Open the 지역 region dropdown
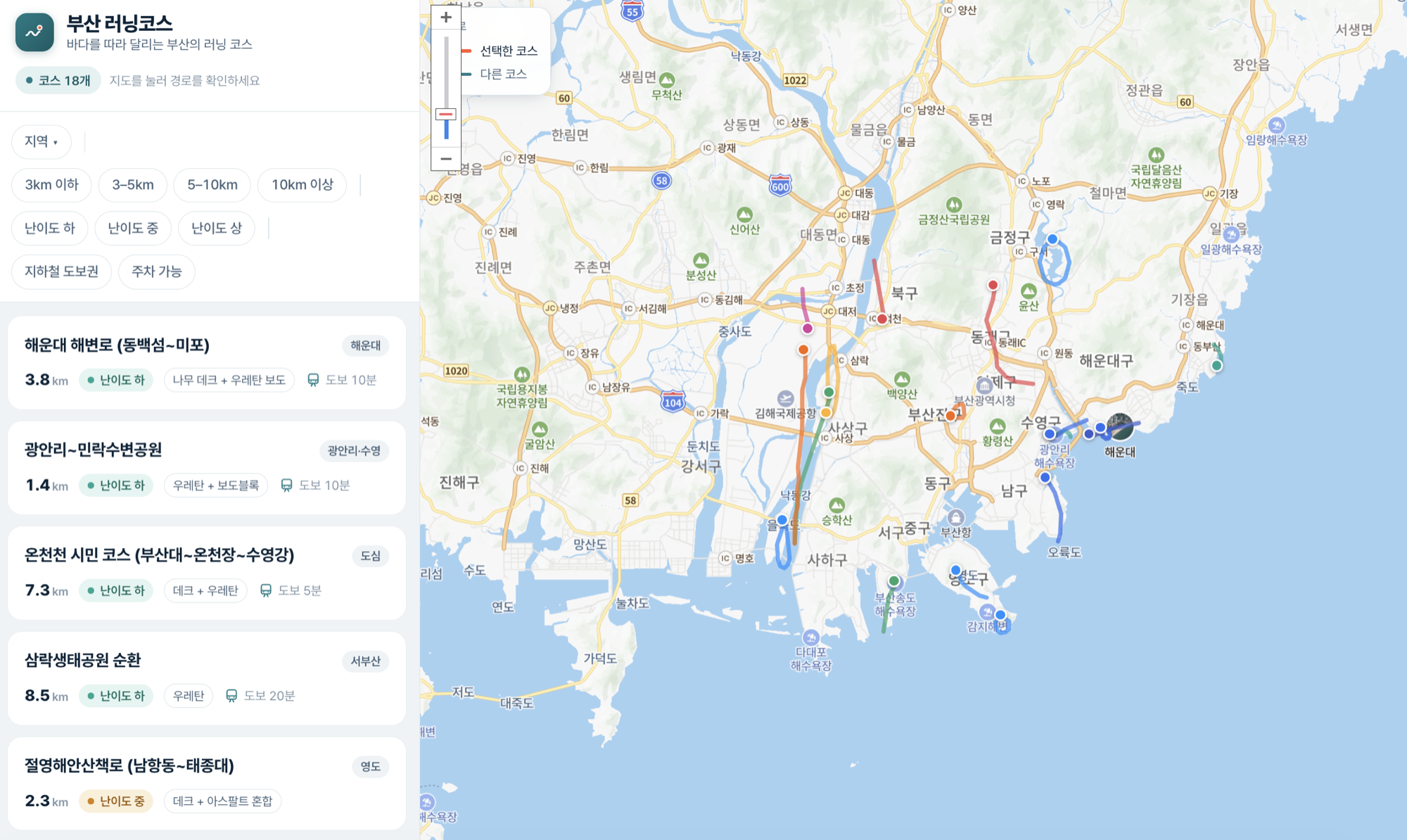 [42, 141]
